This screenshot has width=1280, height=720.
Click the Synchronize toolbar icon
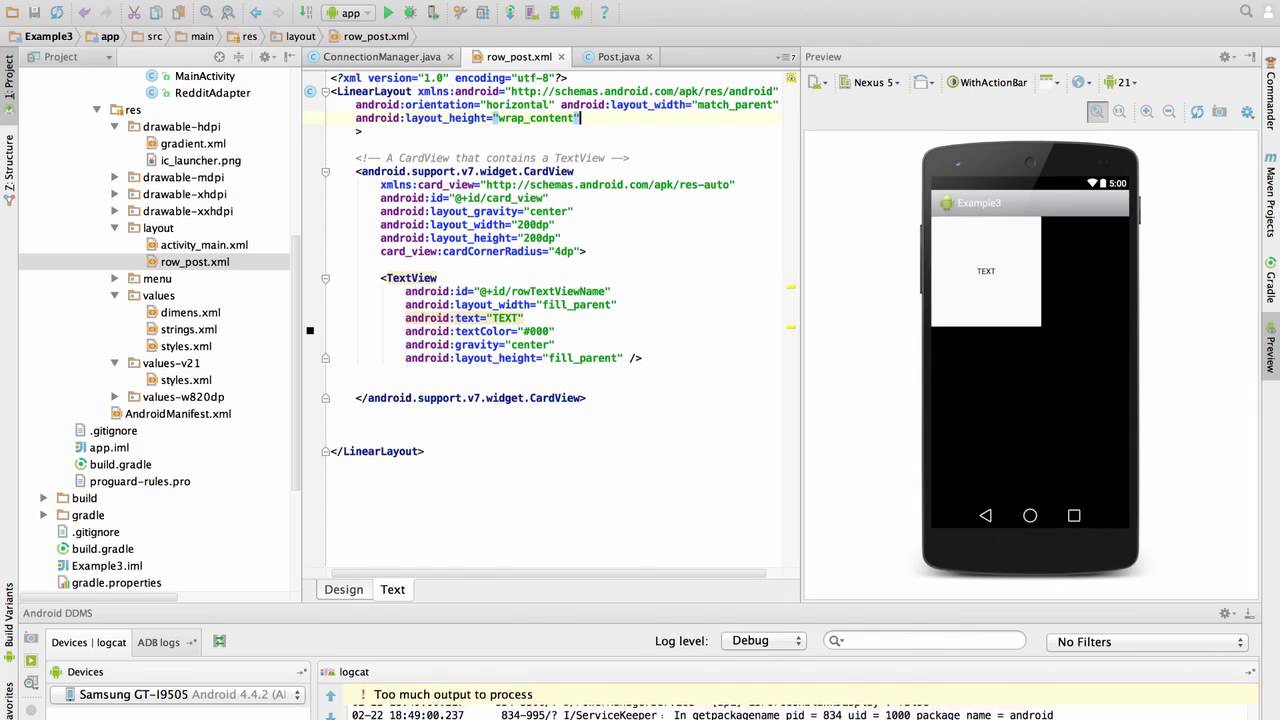click(57, 13)
